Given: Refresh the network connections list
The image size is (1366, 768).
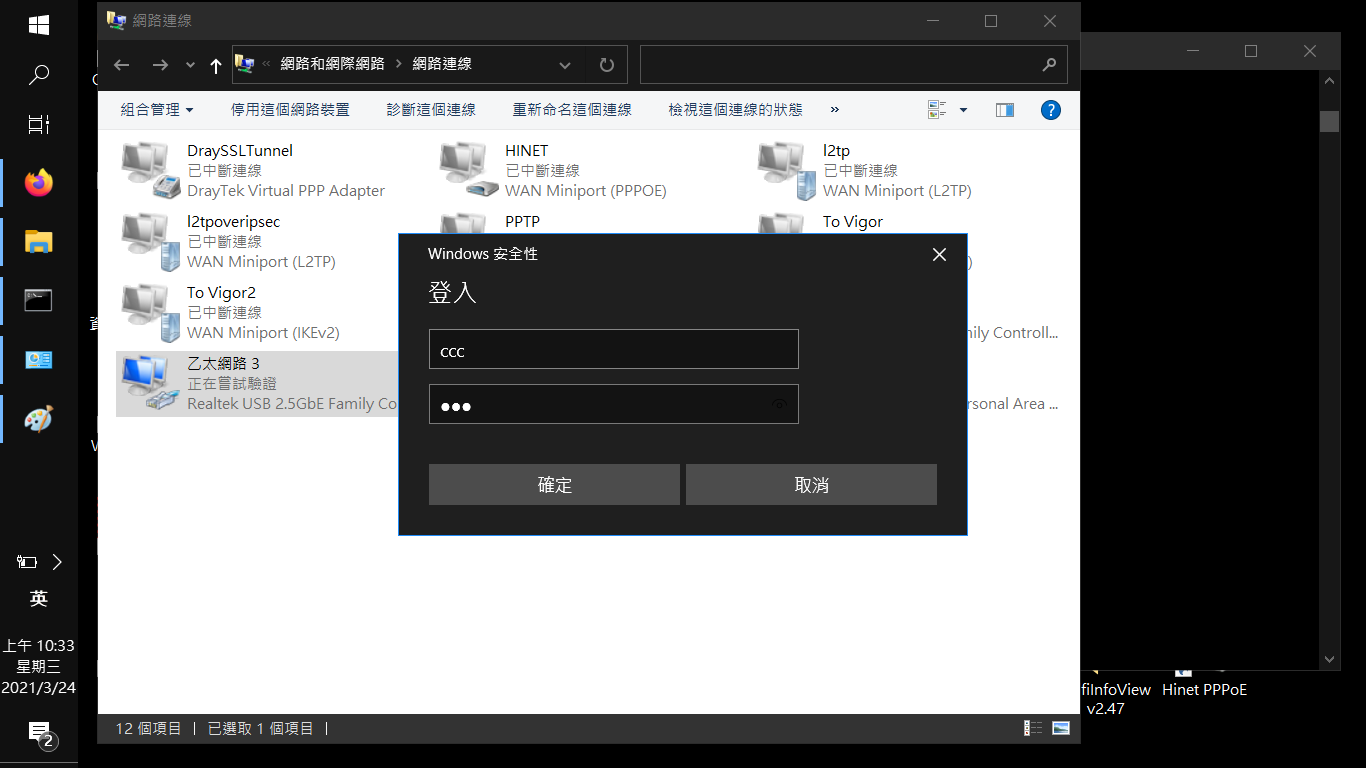Looking at the screenshot, I should click(x=606, y=65).
